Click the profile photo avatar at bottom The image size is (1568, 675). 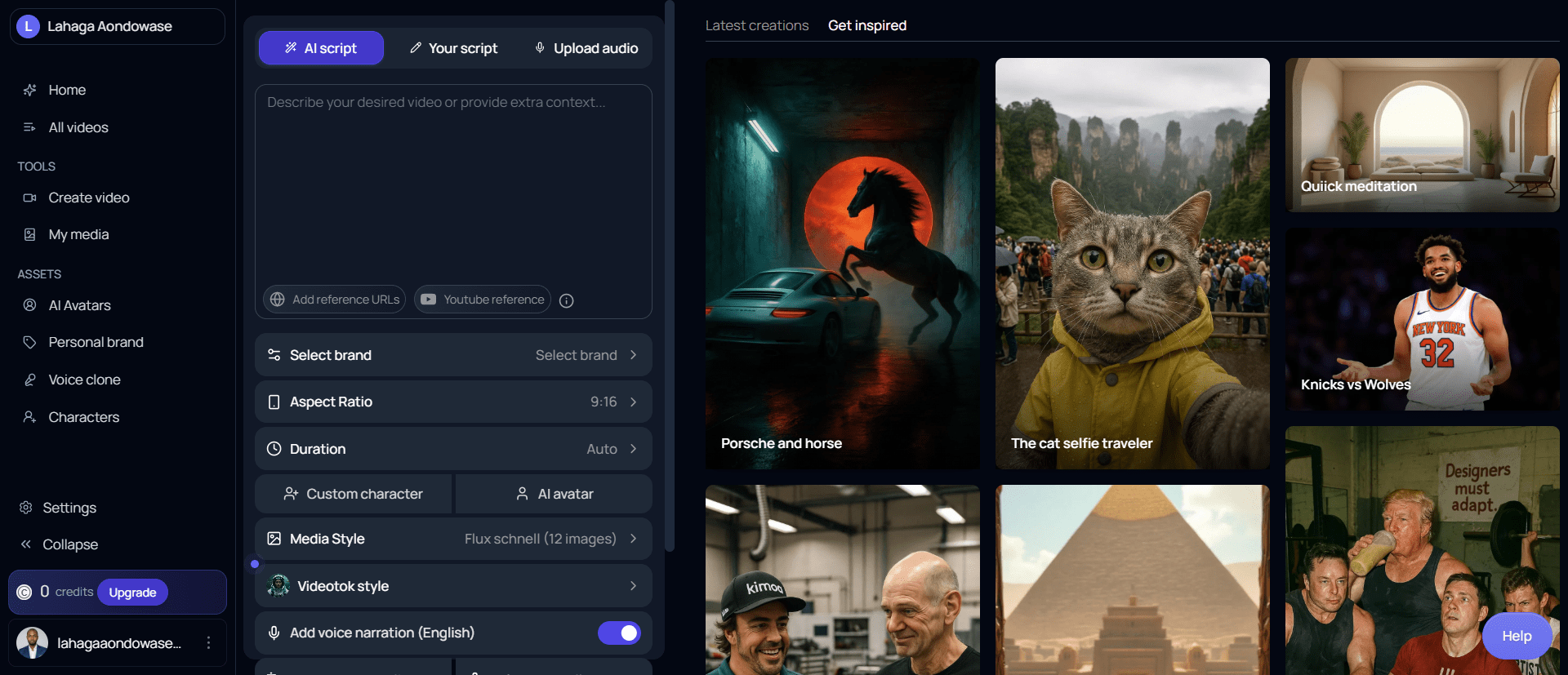pyautogui.click(x=33, y=643)
